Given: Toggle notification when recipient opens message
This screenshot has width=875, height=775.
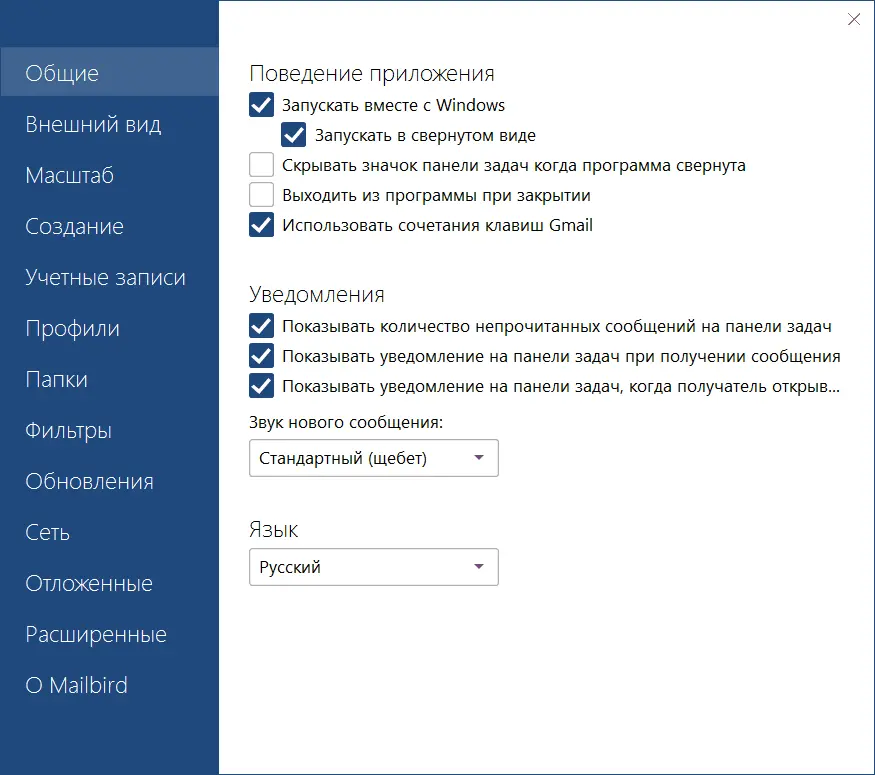Looking at the screenshot, I should pyautogui.click(x=262, y=386).
